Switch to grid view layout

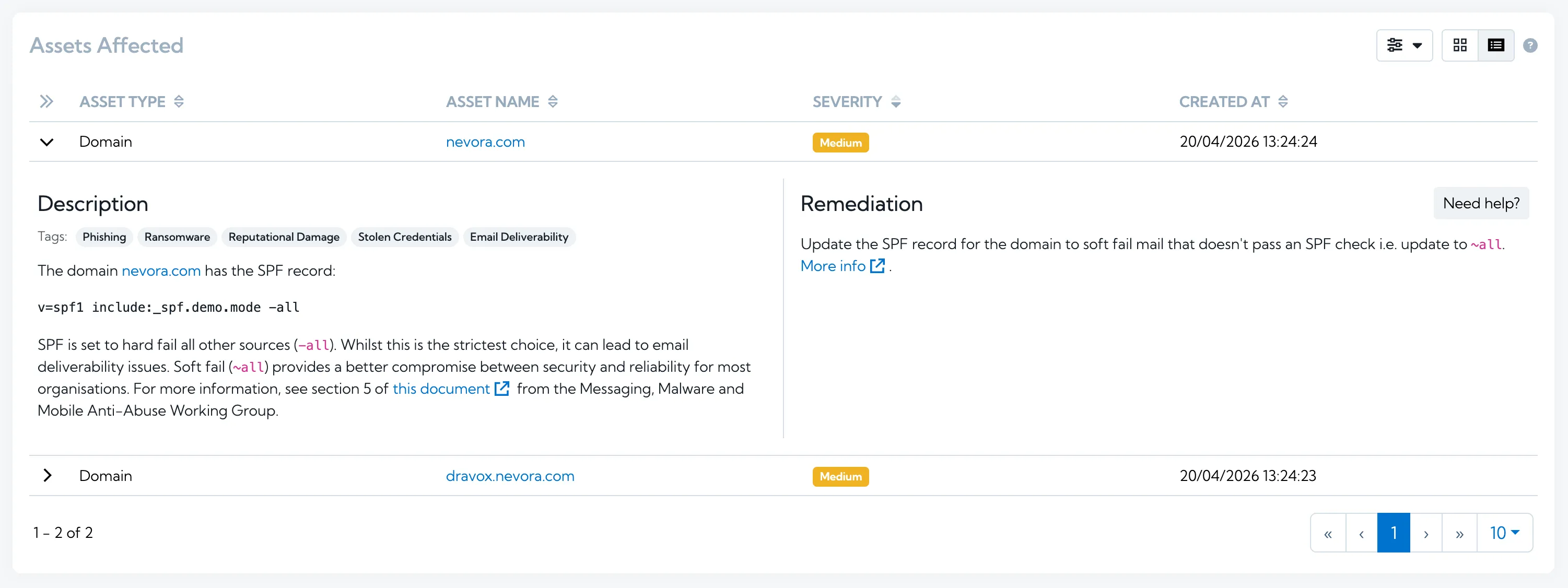tap(1461, 44)
